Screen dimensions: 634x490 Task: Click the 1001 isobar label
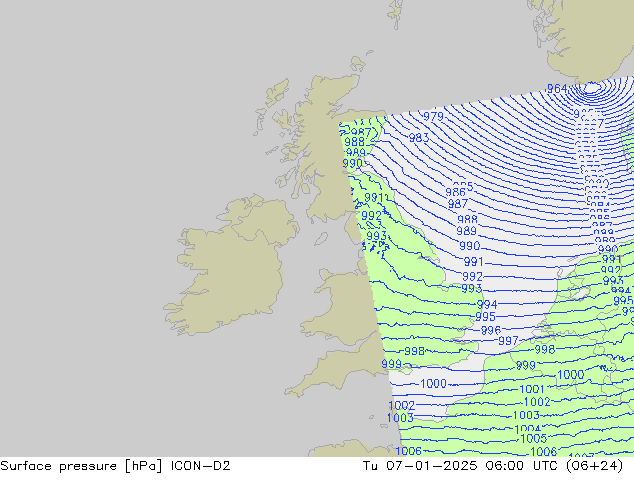pyautogui.click(x=532, y=389)
